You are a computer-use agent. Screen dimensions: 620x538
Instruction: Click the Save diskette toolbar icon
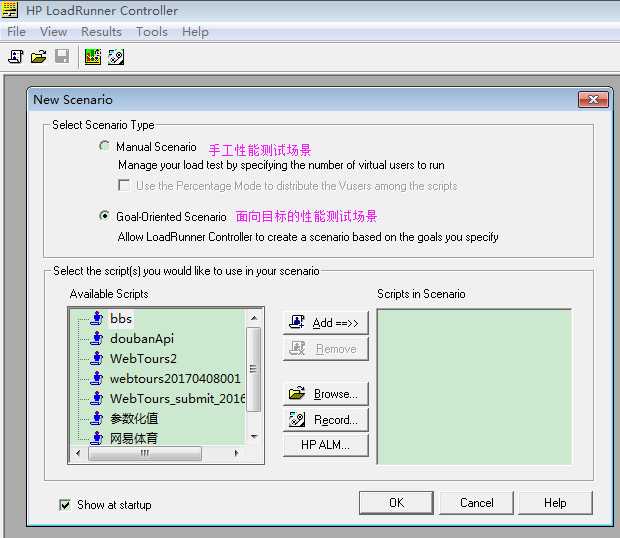pyautogui.click(x=62, y=57)
